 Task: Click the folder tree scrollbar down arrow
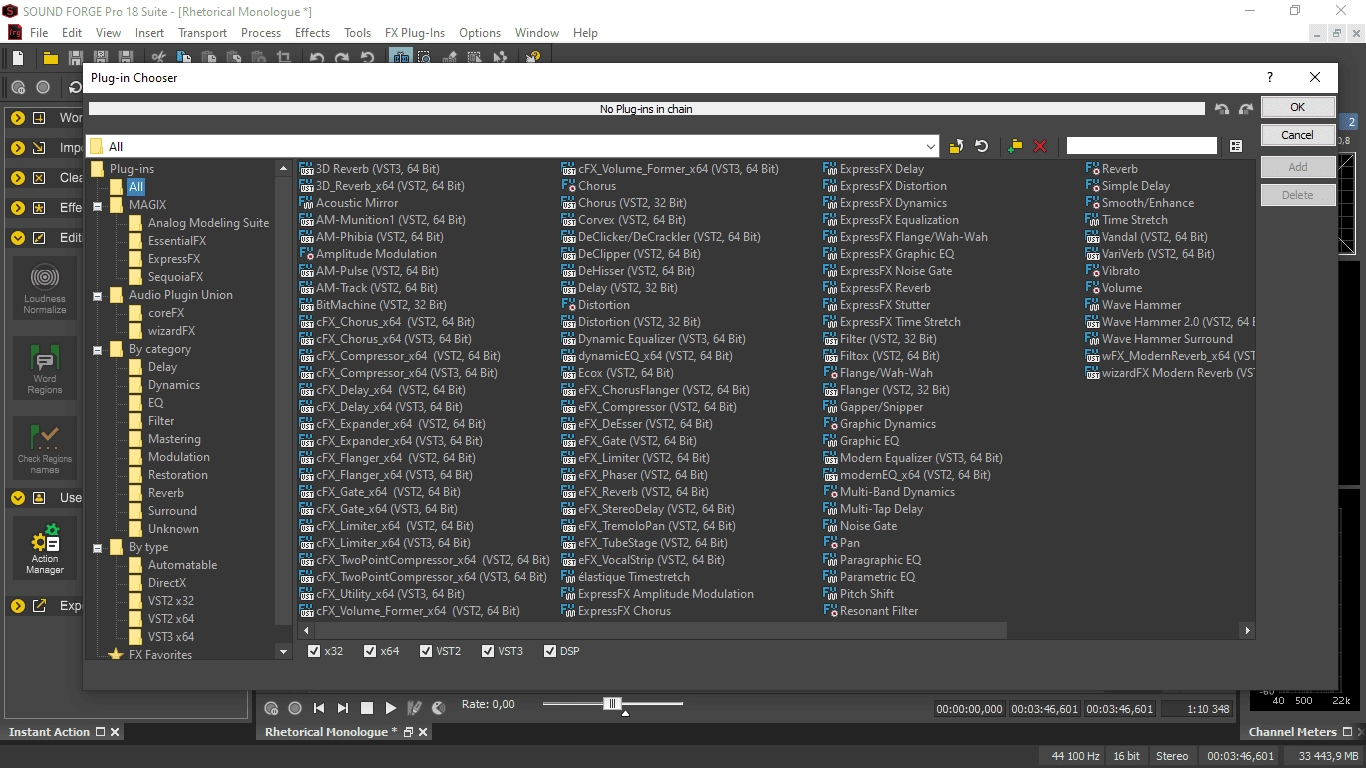click(283, 651)
